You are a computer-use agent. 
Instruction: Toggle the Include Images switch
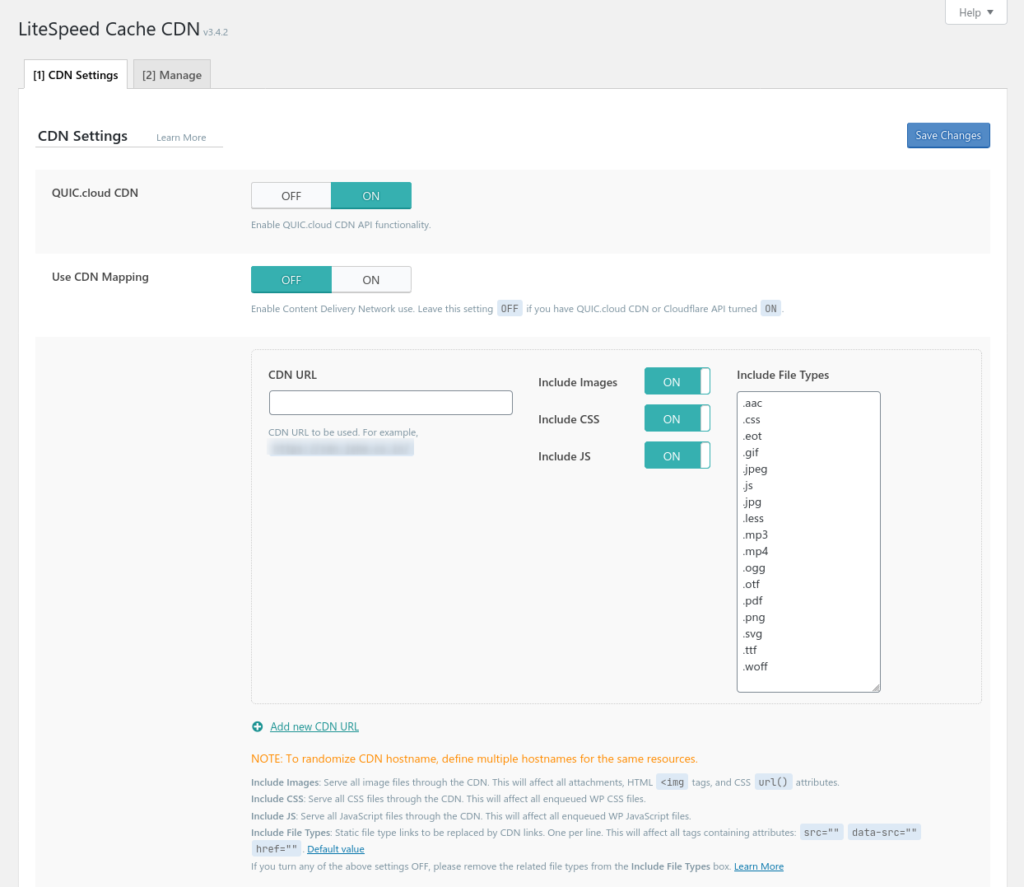pyautogui.click(x=677, y=381)
